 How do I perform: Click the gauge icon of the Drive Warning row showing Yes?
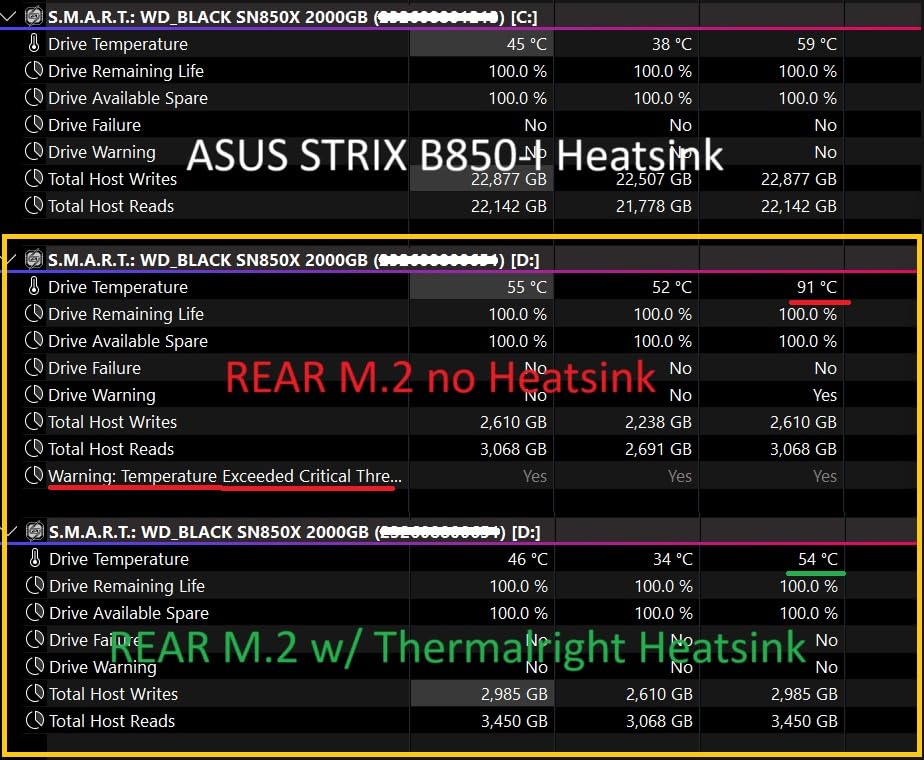point(34,395)
